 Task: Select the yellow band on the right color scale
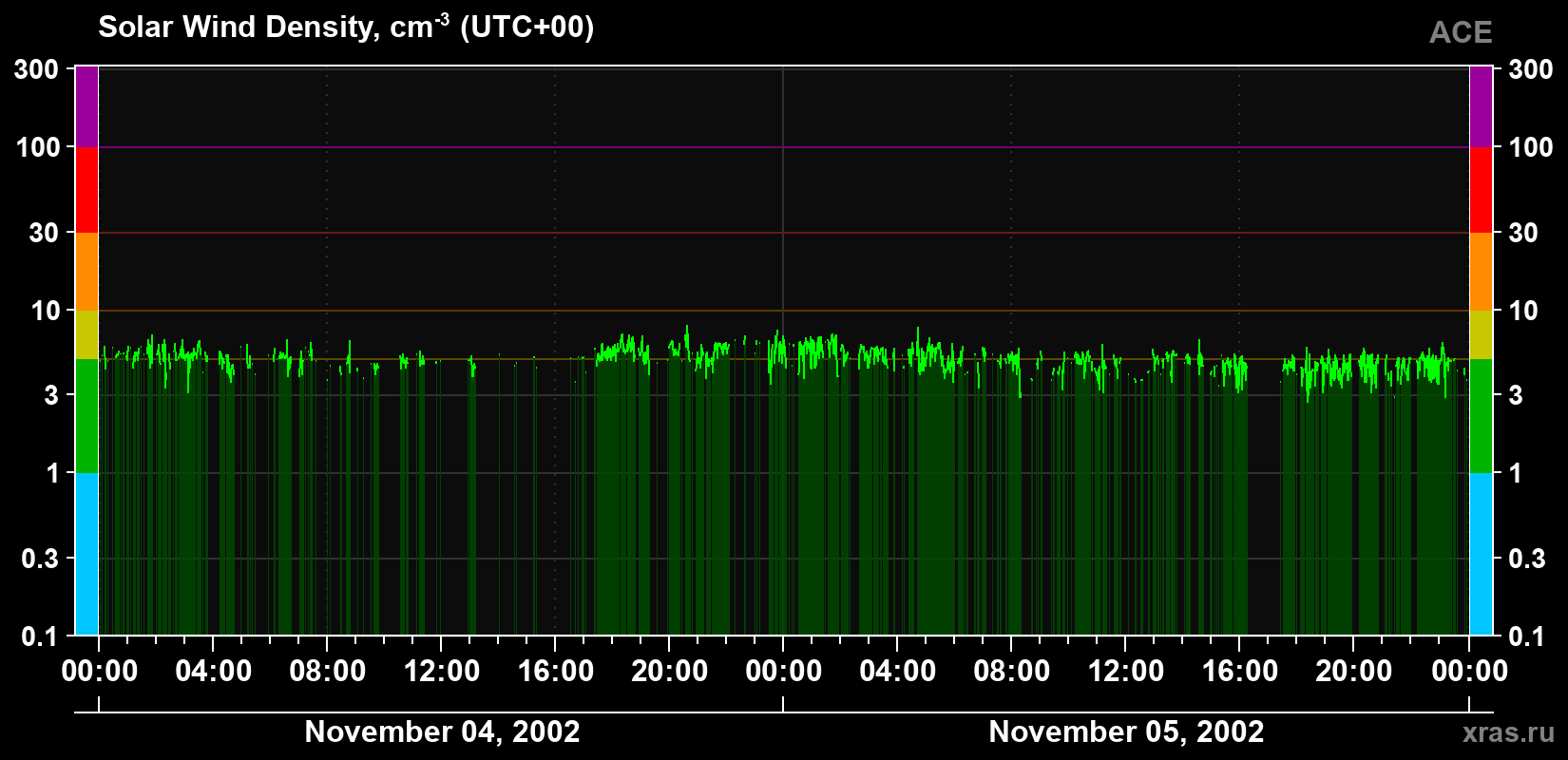(x=1482, y=334)
